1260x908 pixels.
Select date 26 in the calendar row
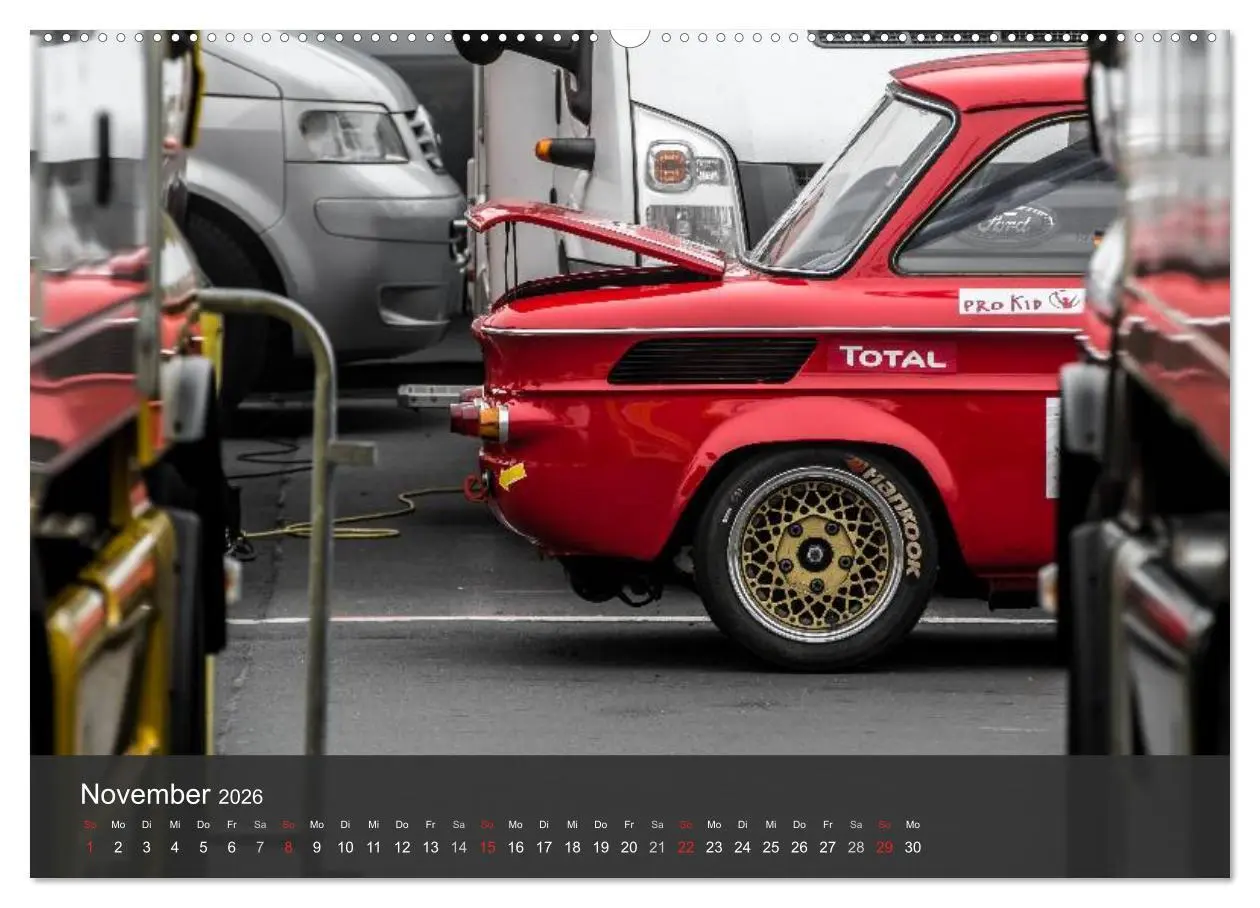click(x=799, y=847)
